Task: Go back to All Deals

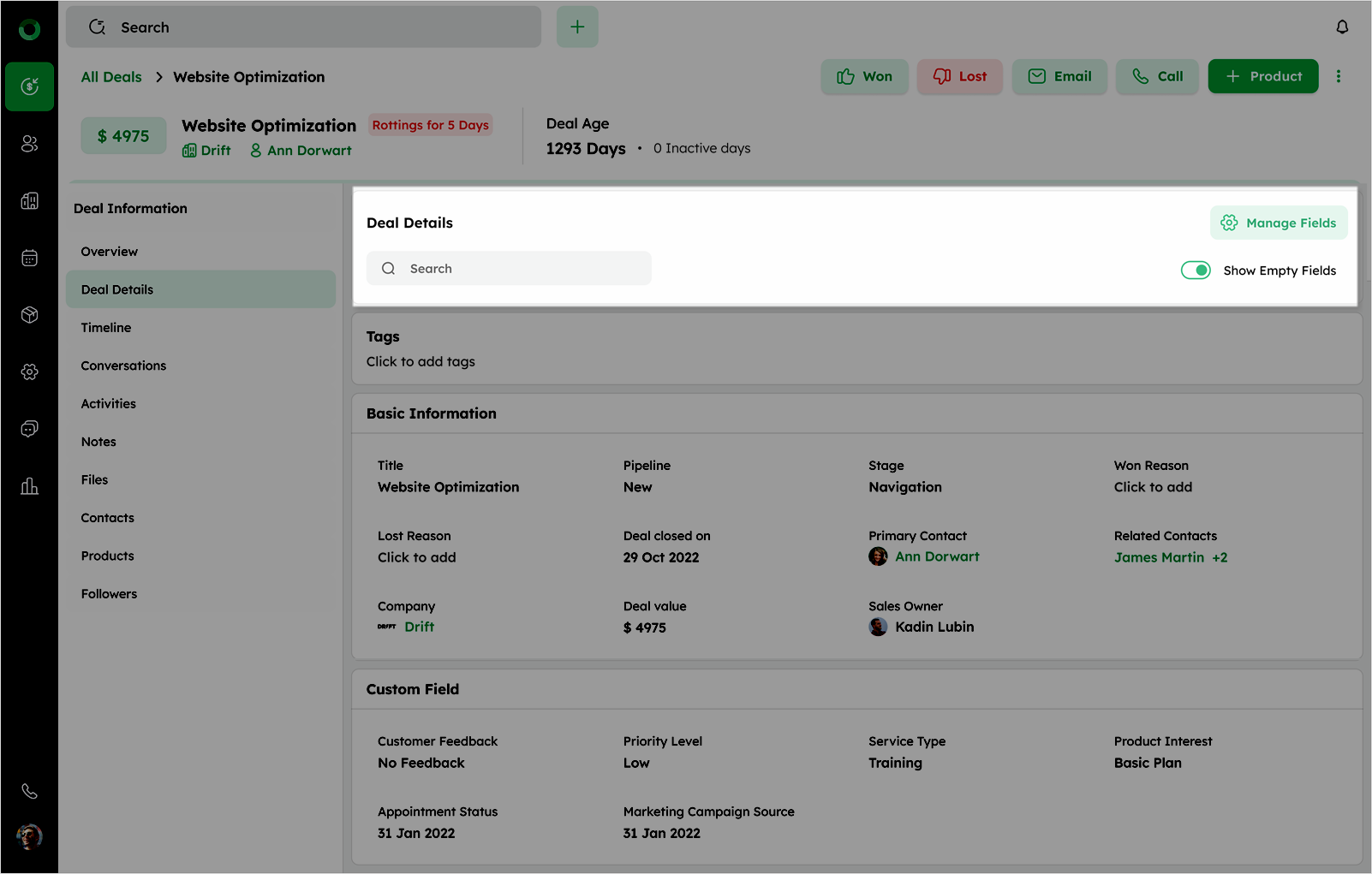Action: pos(111,77)
